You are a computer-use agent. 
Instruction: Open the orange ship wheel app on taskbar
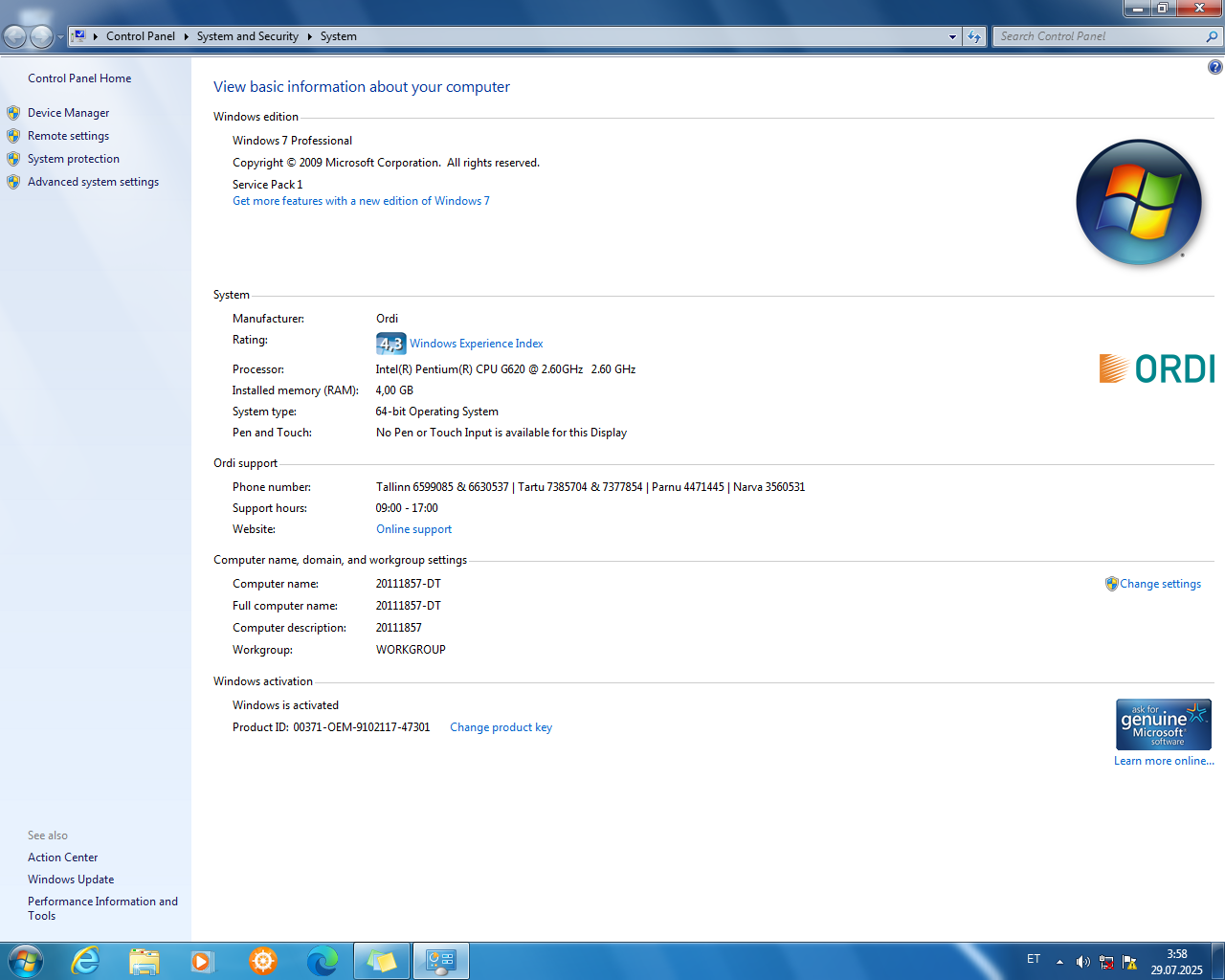(262, 961)
